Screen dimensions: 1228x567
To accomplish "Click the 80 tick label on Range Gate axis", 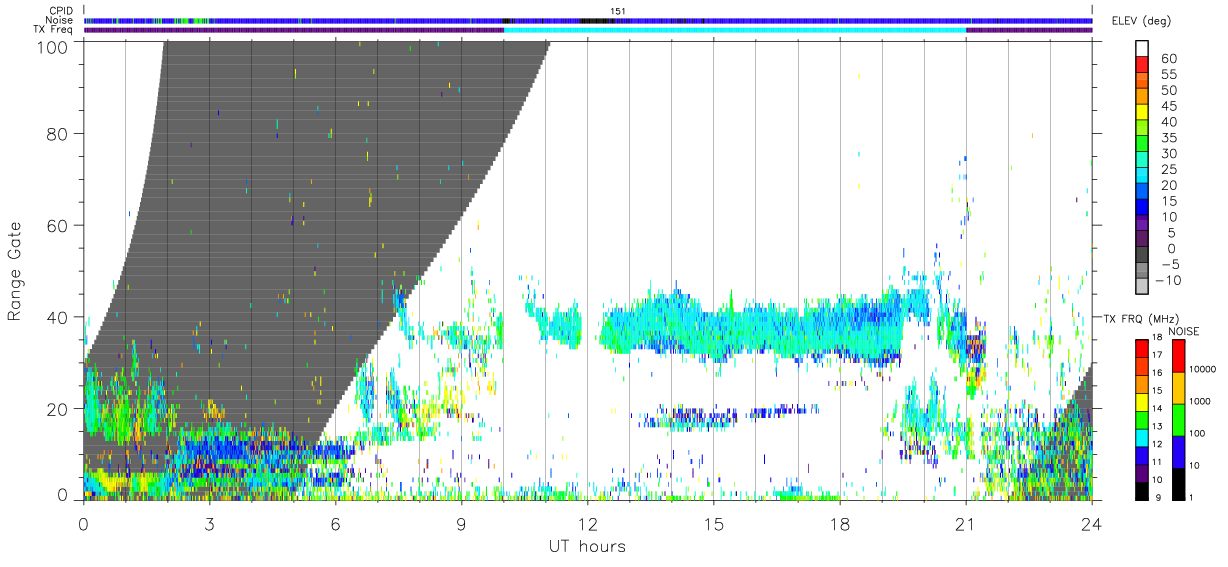I will click(x=58, y=133).
